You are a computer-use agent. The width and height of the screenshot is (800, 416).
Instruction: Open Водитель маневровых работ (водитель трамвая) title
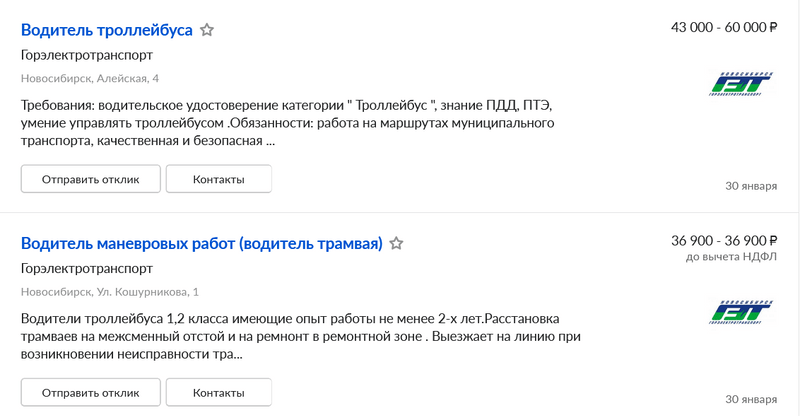201,243
